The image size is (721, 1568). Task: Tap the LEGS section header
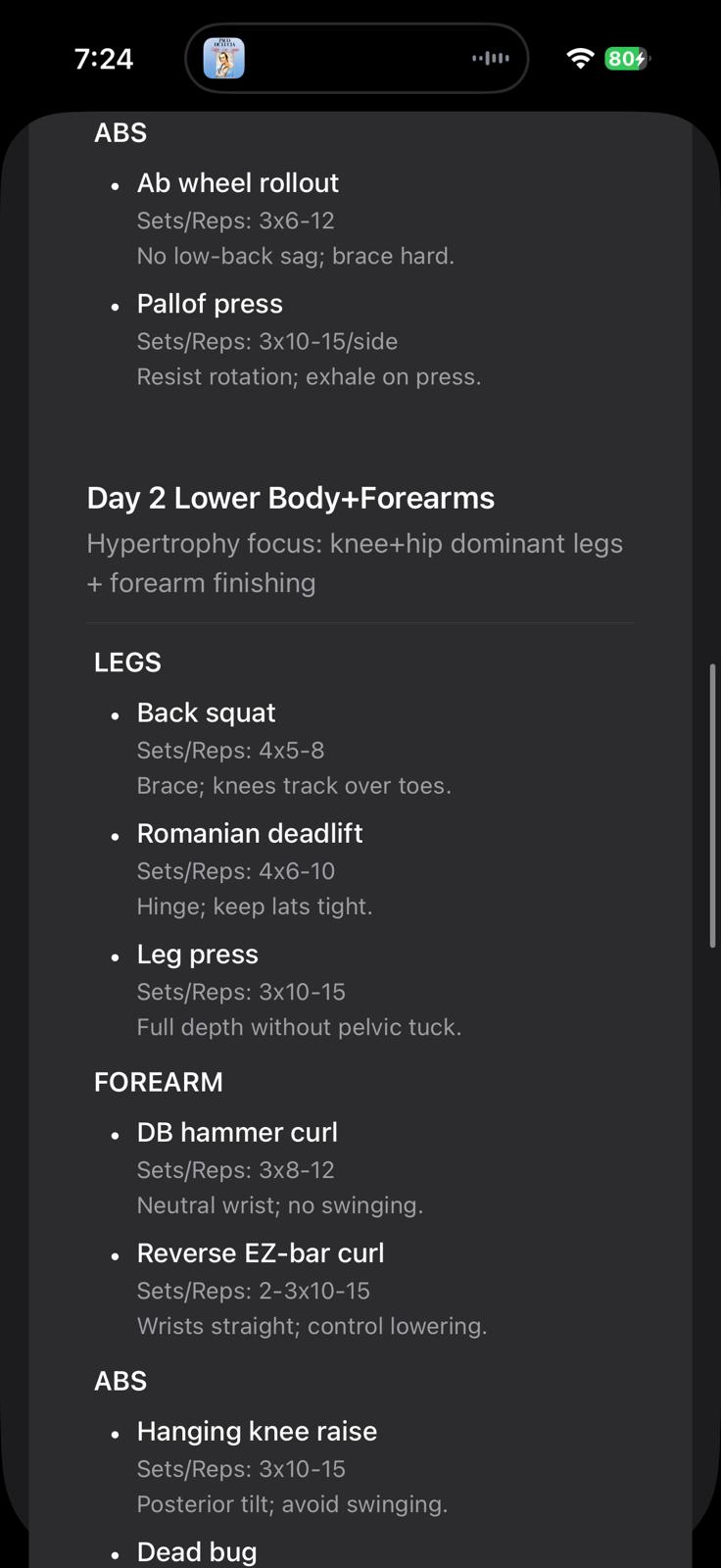pos(127,662)
